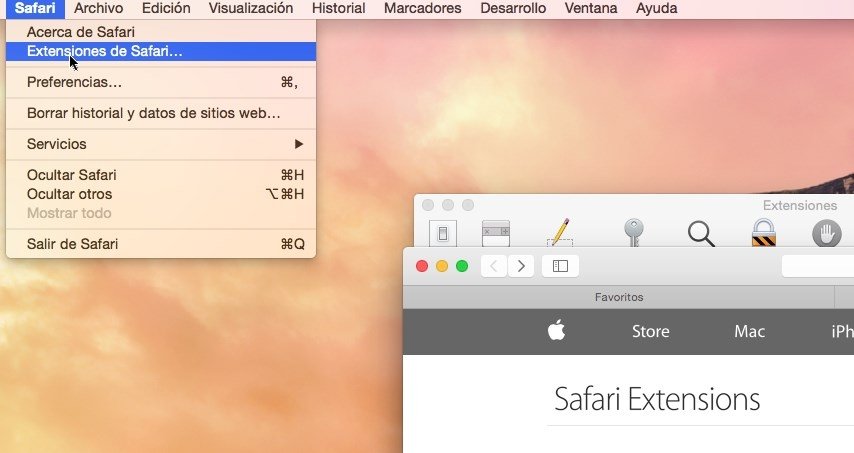The height and width of the screenshot is (453, 854).
Task: Open Privacy hand icon in preferences
Action: [827, 233]
